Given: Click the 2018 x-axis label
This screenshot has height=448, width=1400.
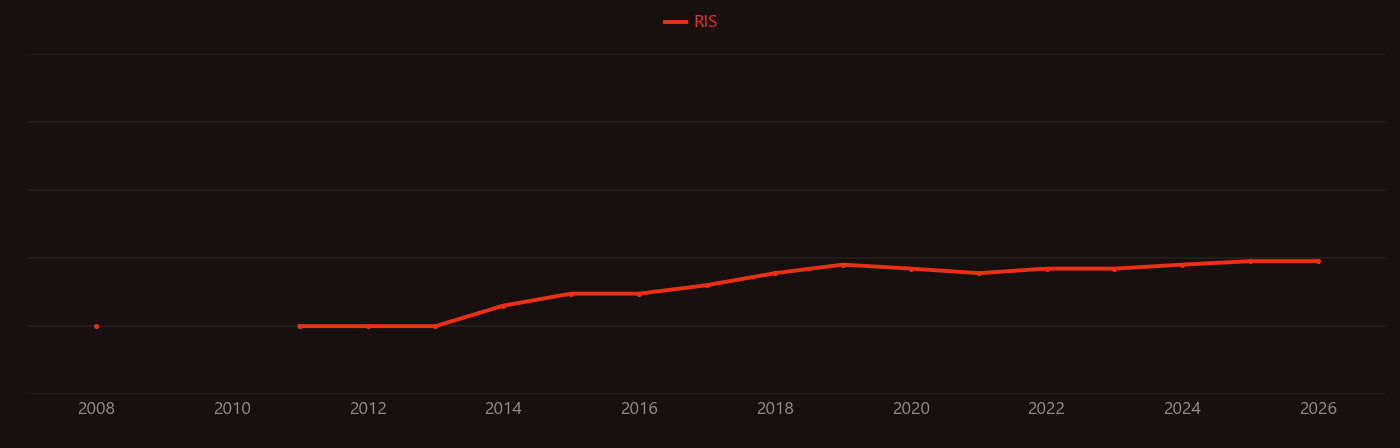Looking at the screenshot, I should [775, 409].
